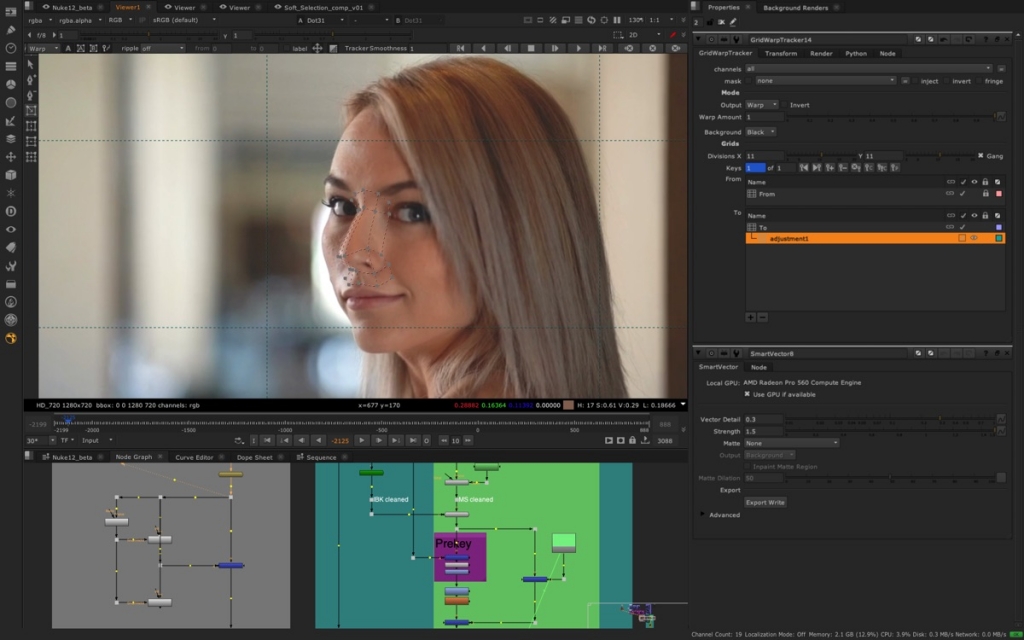Click the remove (−) grid layer button
Screen dimensions: 1024x640
pyautogui.click(x=762, y=316)
